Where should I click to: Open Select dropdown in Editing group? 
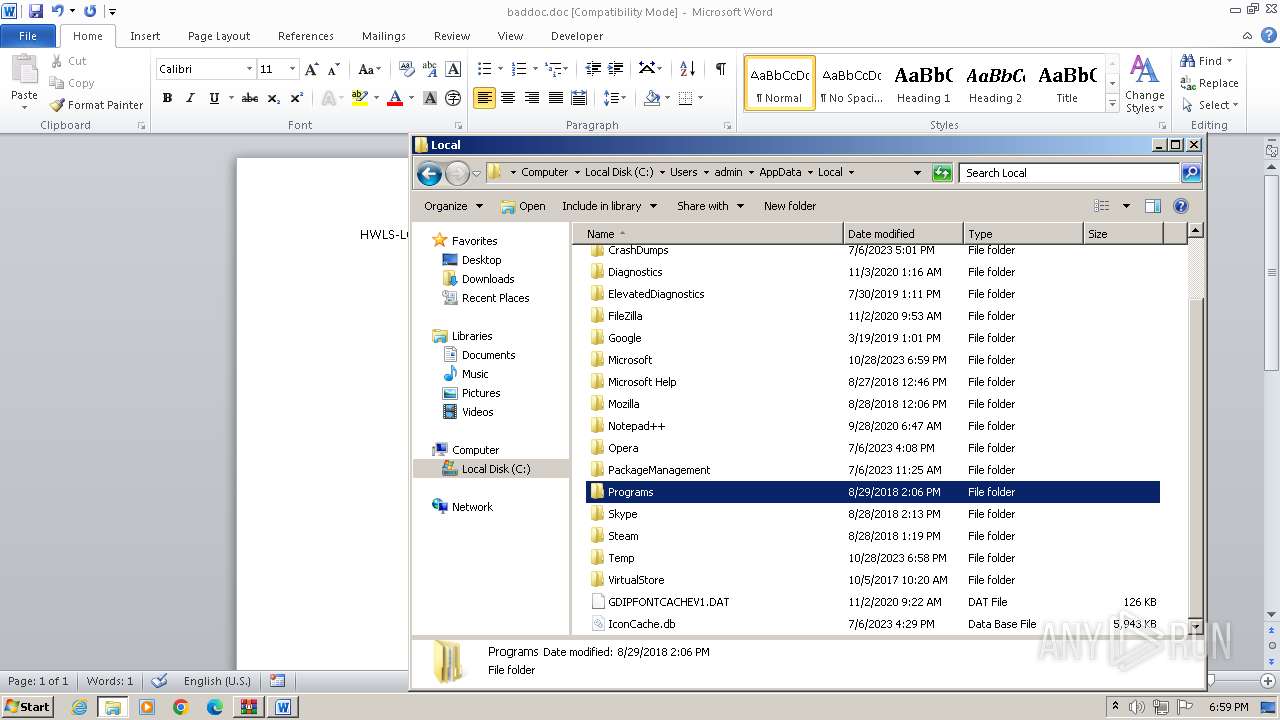1210,105
